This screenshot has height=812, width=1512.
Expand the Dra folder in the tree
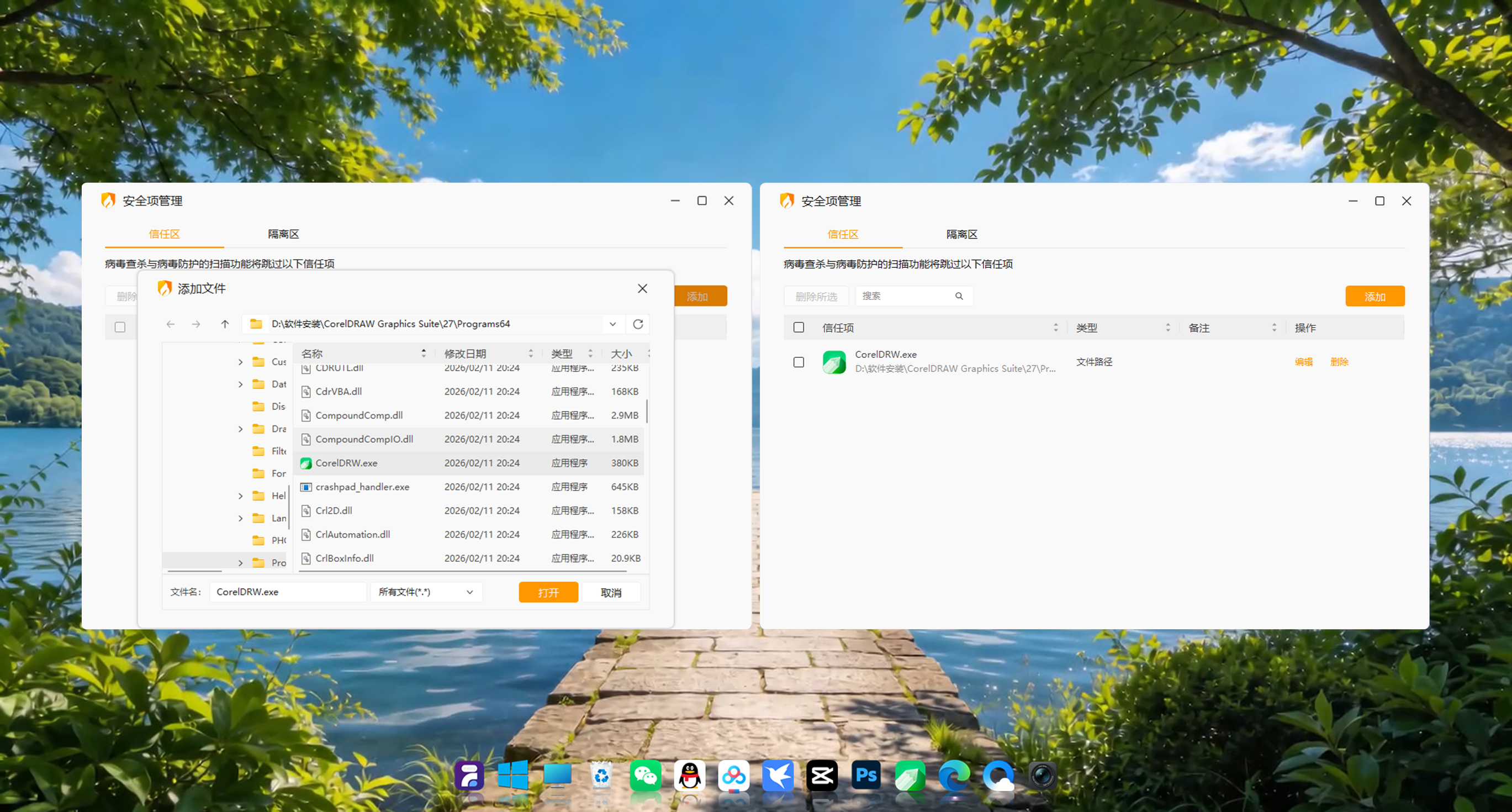[241, 429]
